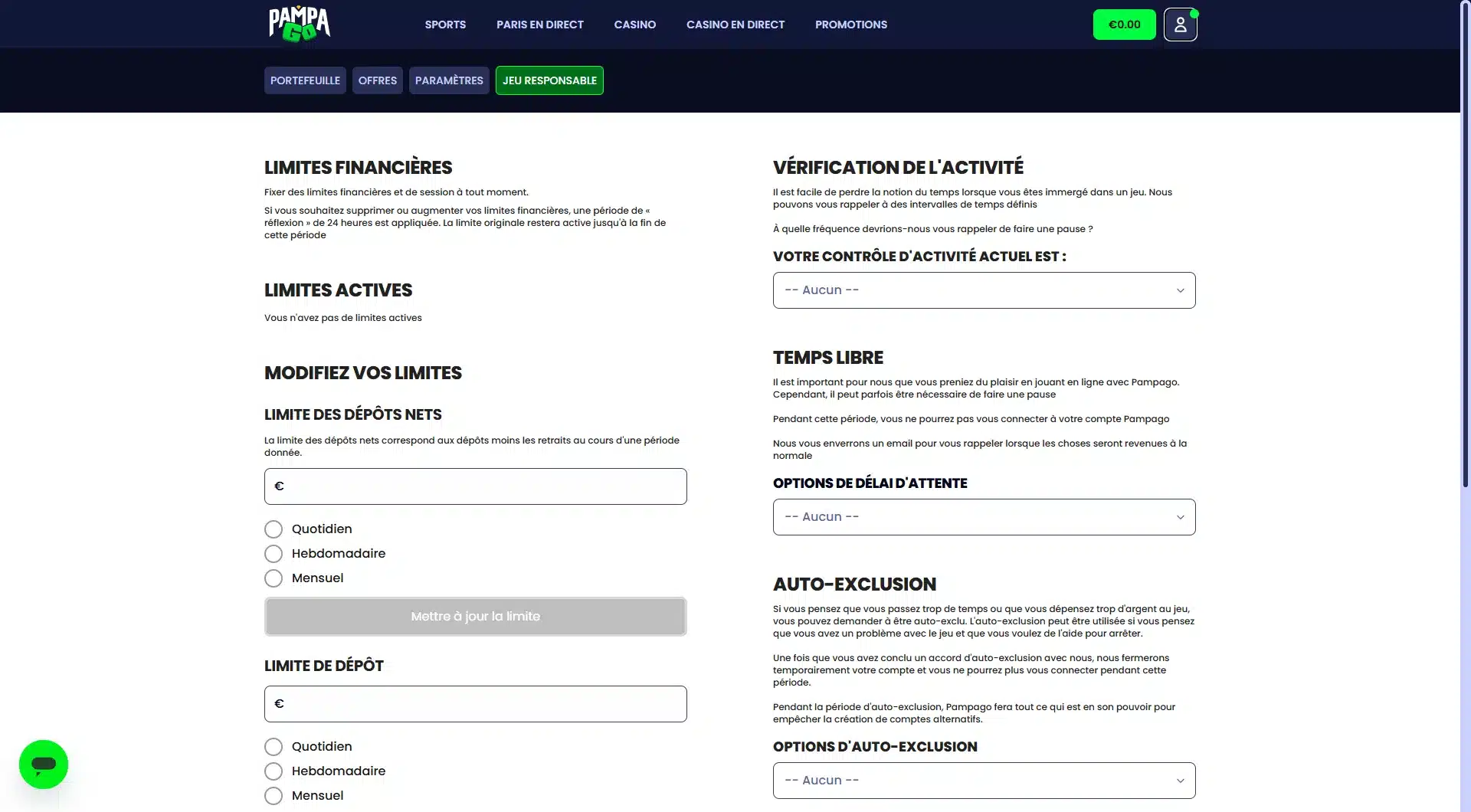
Task: Select Hebdomadaire for net deposit limit
Action: pyautogui.click(x=274, y=554)
